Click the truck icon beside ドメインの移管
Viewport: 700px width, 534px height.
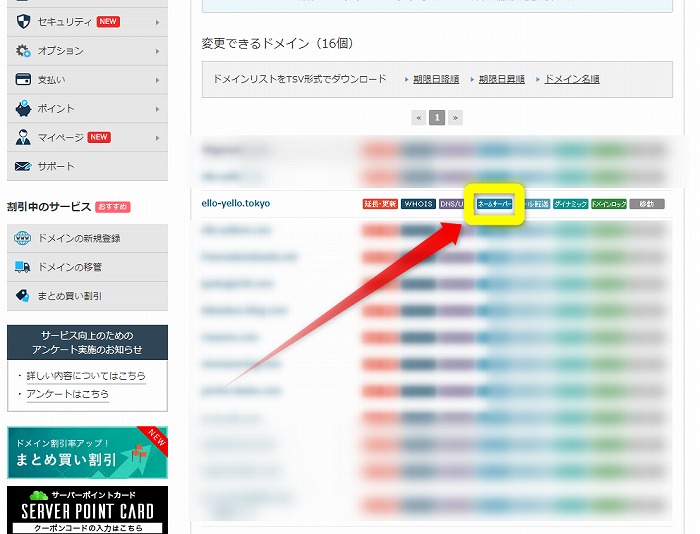[x=23, y=267]
